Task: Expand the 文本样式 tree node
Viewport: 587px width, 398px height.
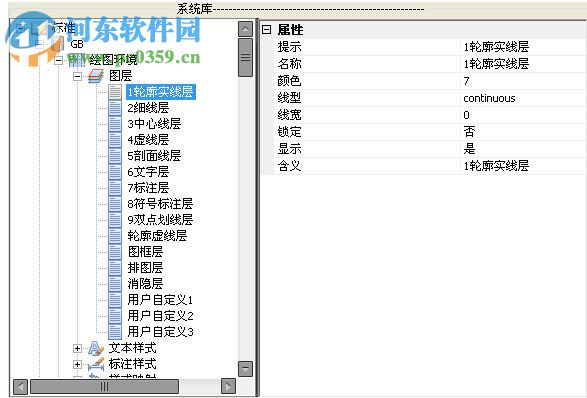Action: (77, 349)
